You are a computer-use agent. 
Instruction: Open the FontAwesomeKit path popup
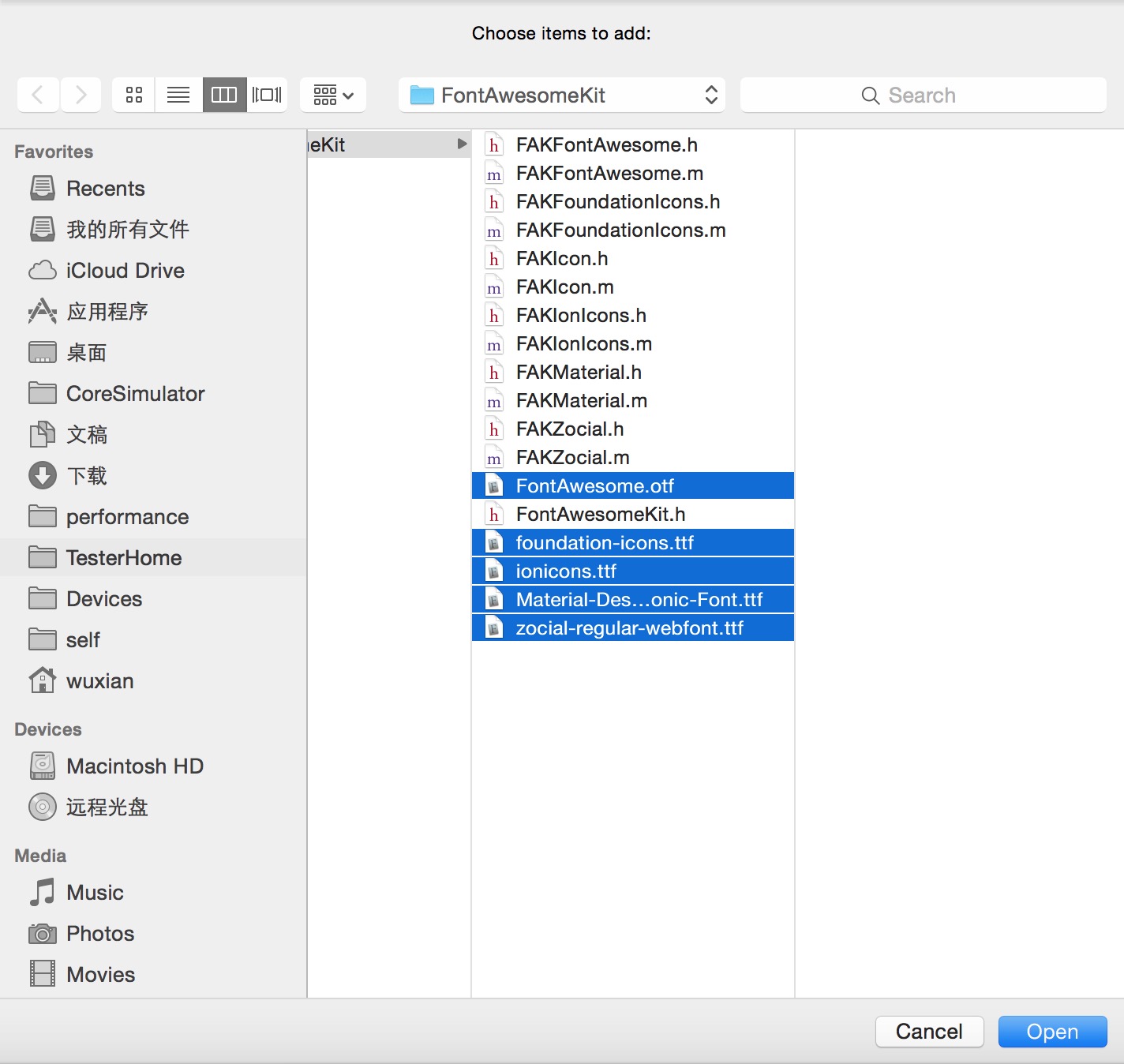(x=562, y=96)
